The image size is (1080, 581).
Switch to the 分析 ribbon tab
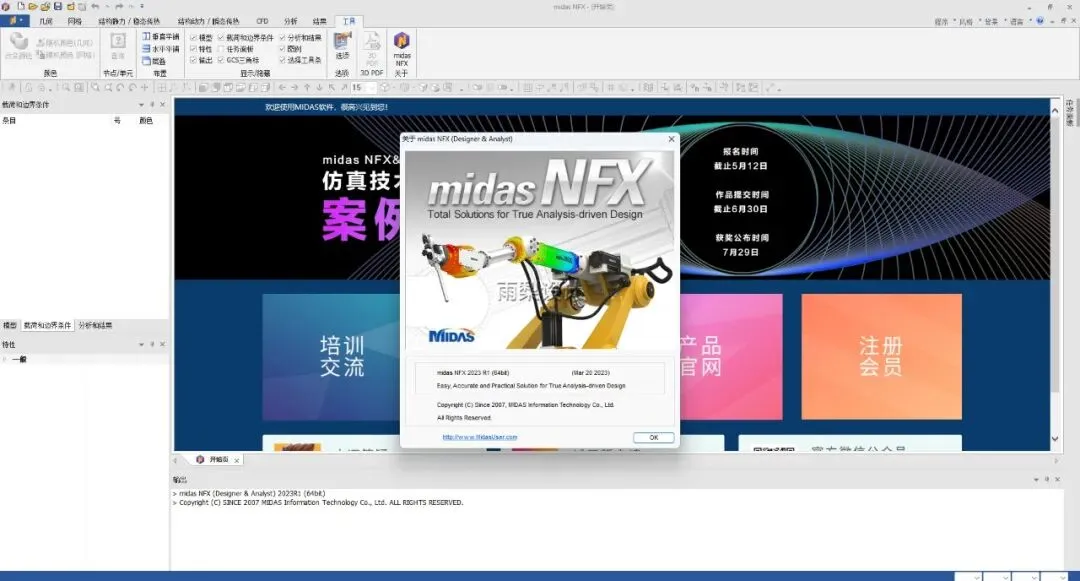click(291, 21)
